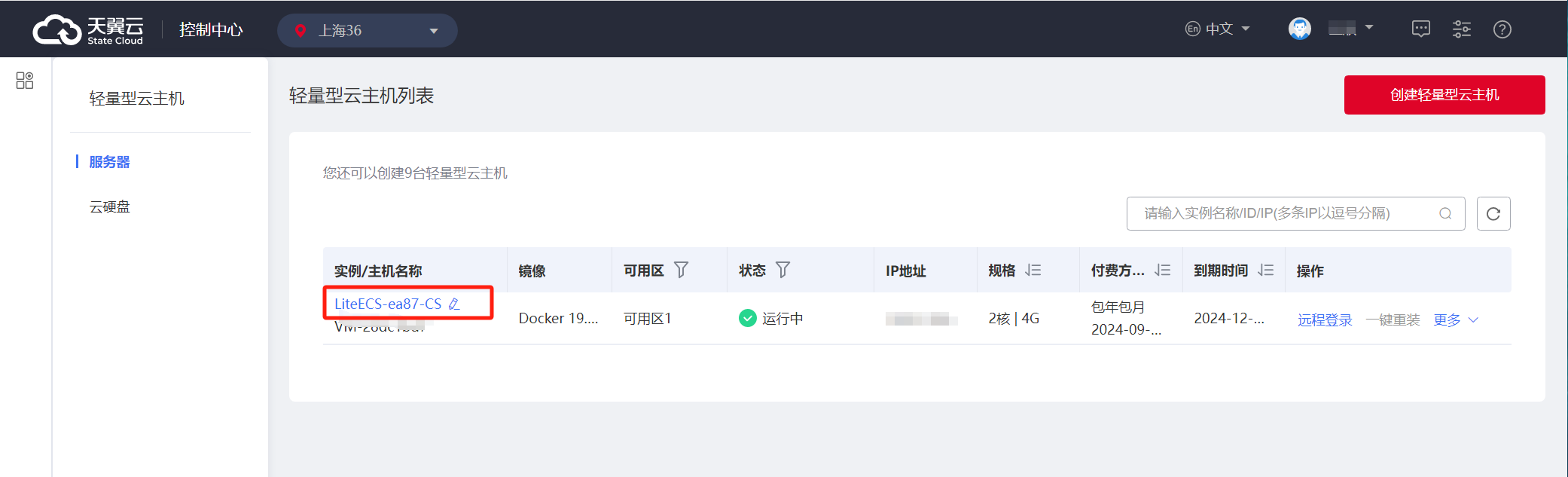Open the messages icon in header

1421,29
